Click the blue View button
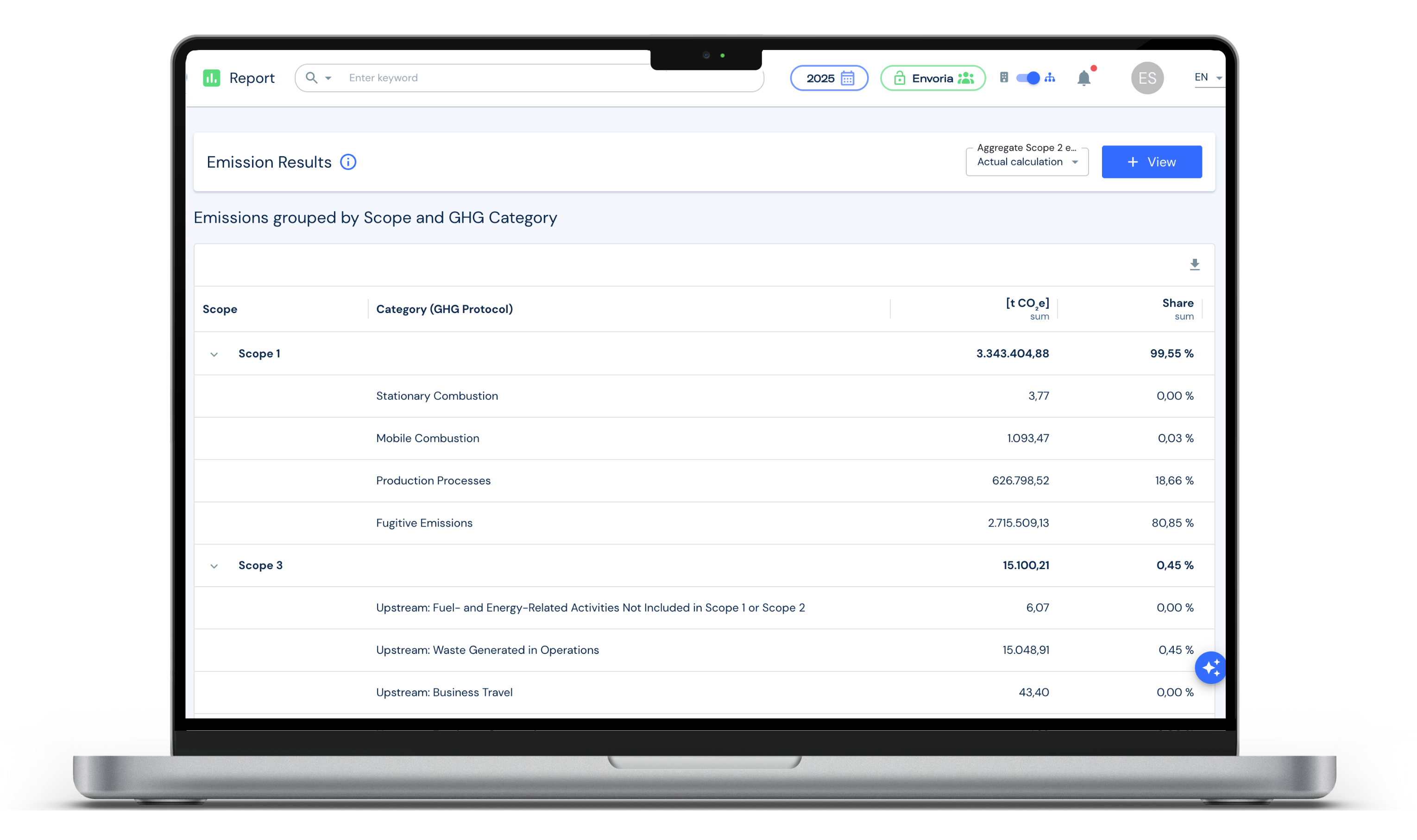Screen dimensions: 1417x840 click(x=1152, y=162)
